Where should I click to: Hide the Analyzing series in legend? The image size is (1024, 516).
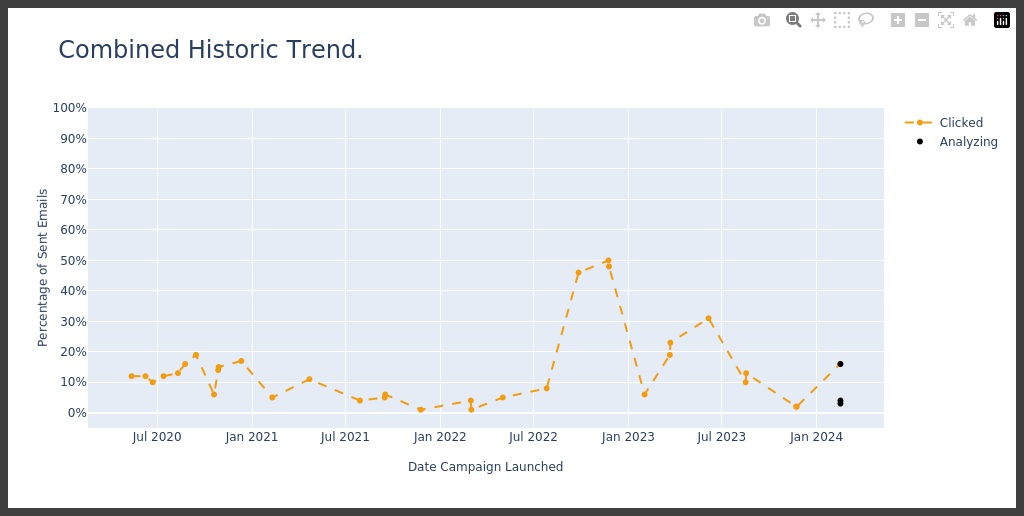click(x=968, y=142)
